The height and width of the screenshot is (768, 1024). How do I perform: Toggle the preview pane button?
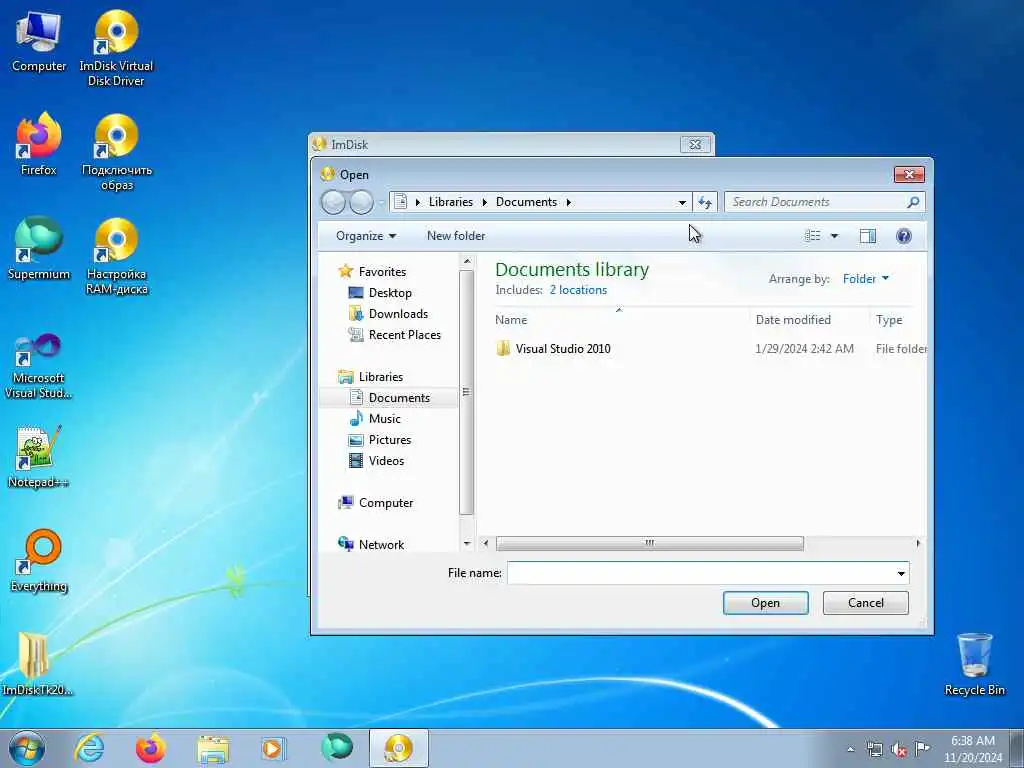pyautogui.click(x=868, y=236)
